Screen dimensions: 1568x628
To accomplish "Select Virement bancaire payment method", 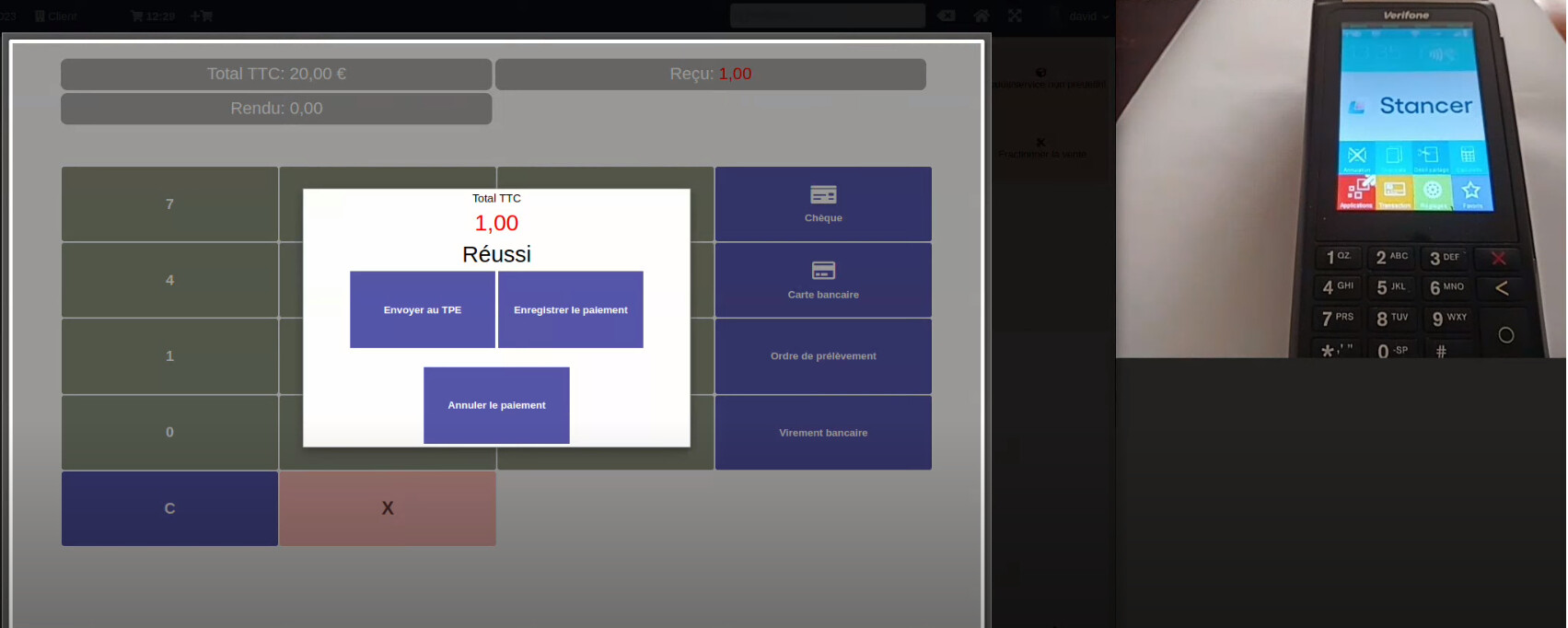I will (823, 433).
